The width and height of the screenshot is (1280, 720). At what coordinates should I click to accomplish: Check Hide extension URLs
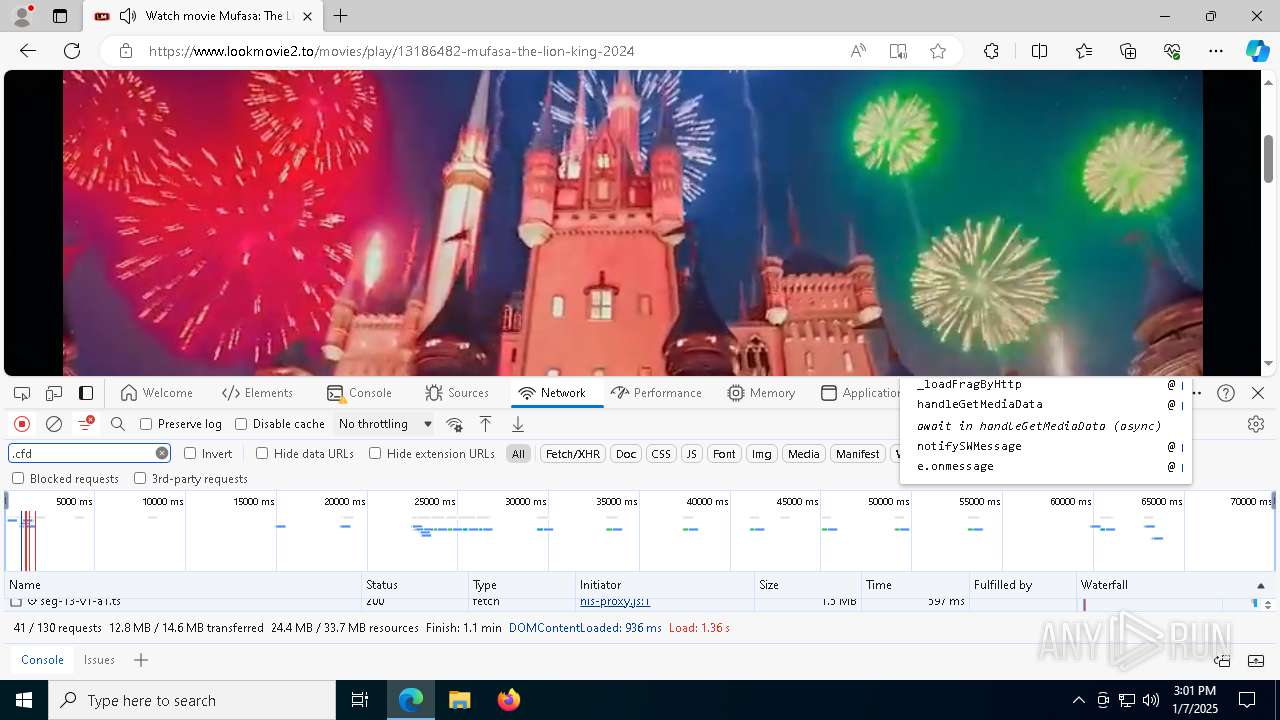375,453
